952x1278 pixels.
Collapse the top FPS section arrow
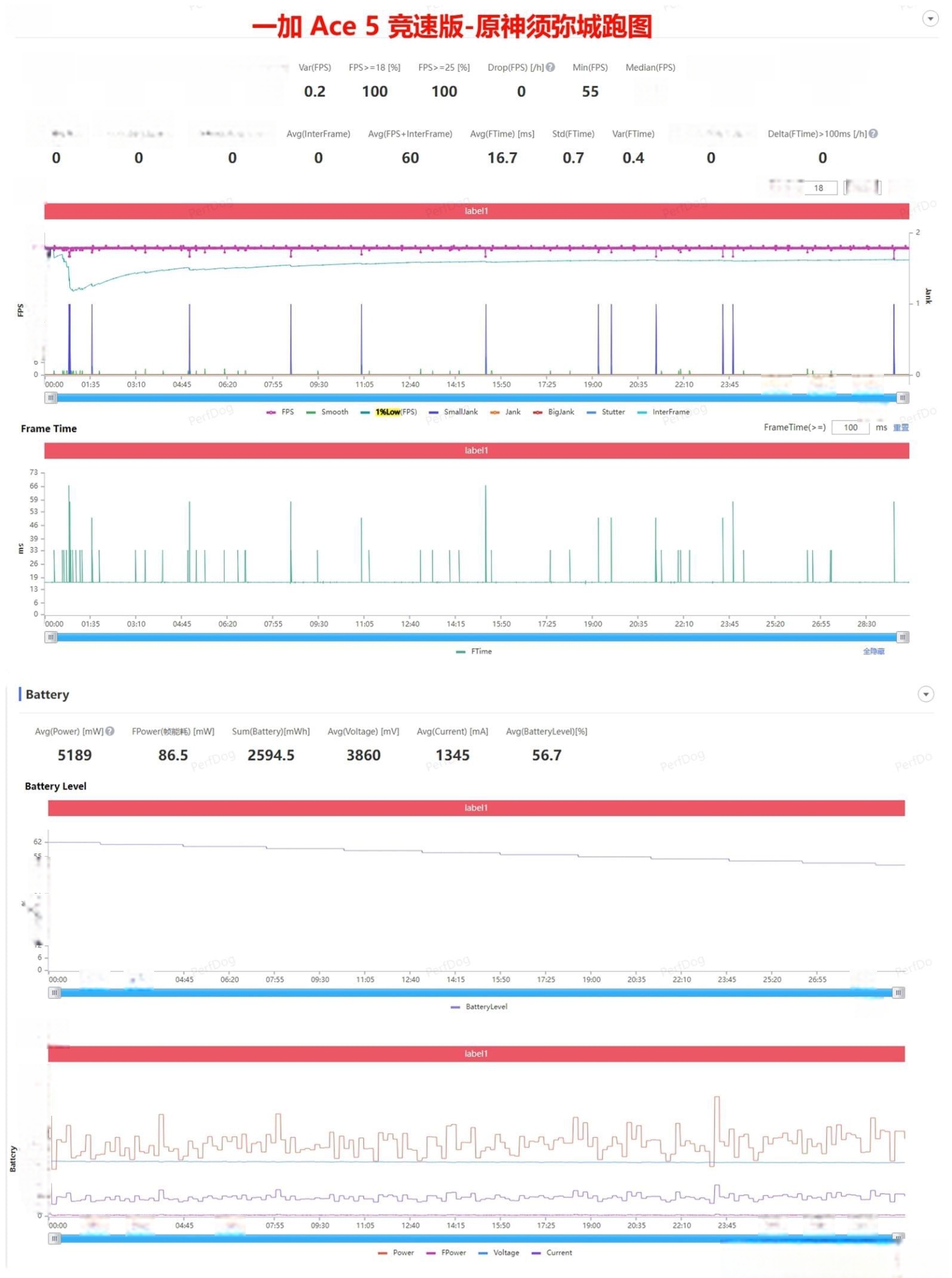click(930, 19)
